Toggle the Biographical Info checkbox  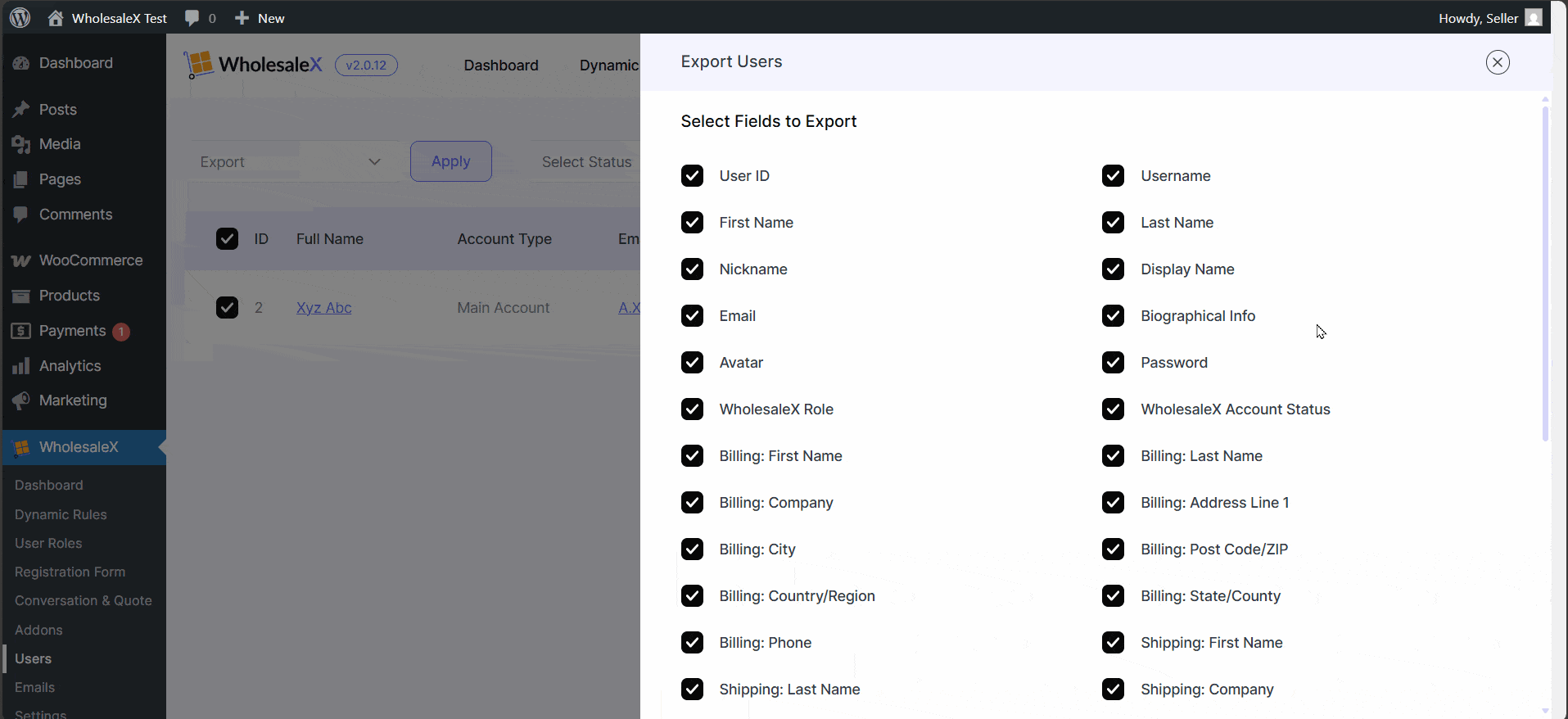[1113, 316]
